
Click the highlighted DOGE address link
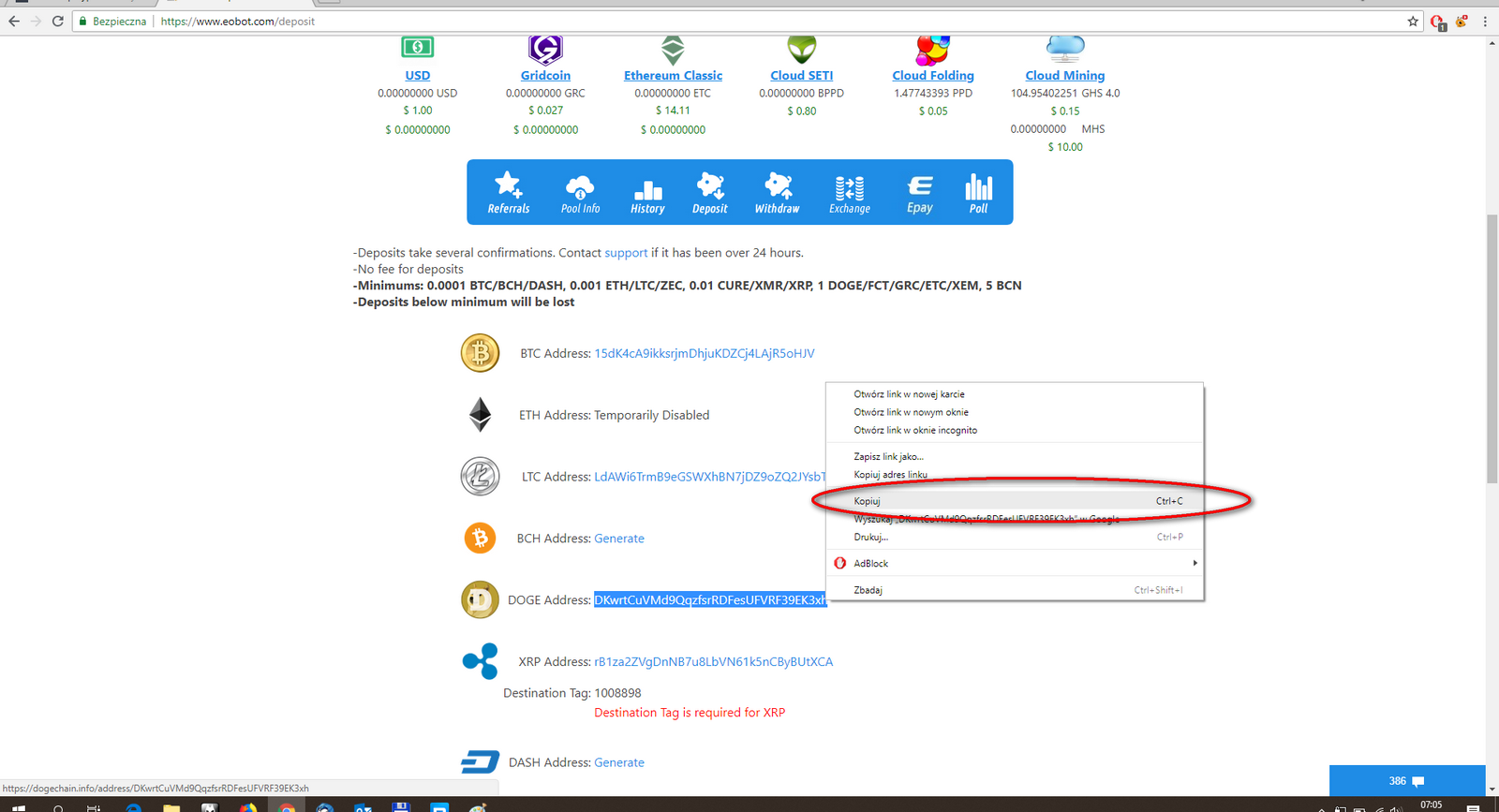click(710, 600)
